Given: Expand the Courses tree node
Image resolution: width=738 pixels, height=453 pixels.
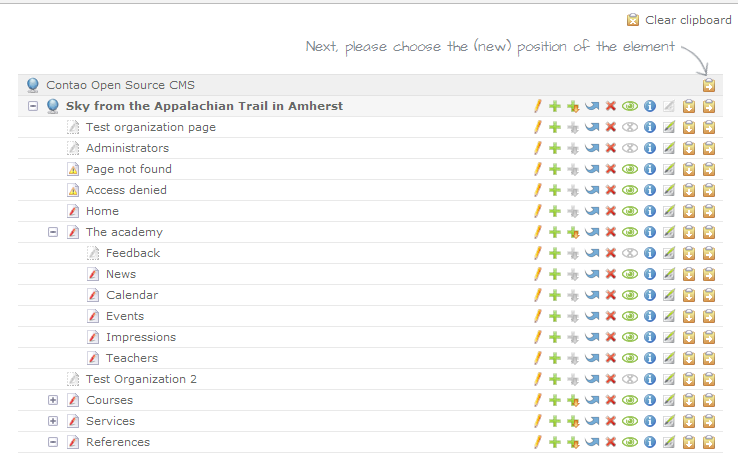Looking at the screenshot, I should coord(53,400).
